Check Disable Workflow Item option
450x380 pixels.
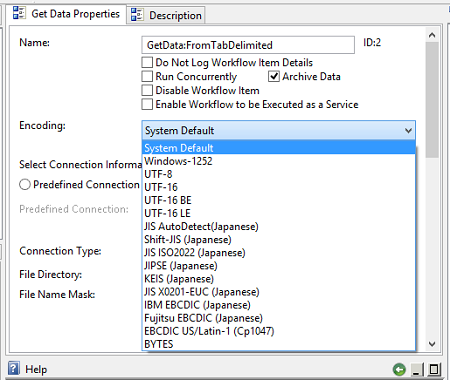147,90
